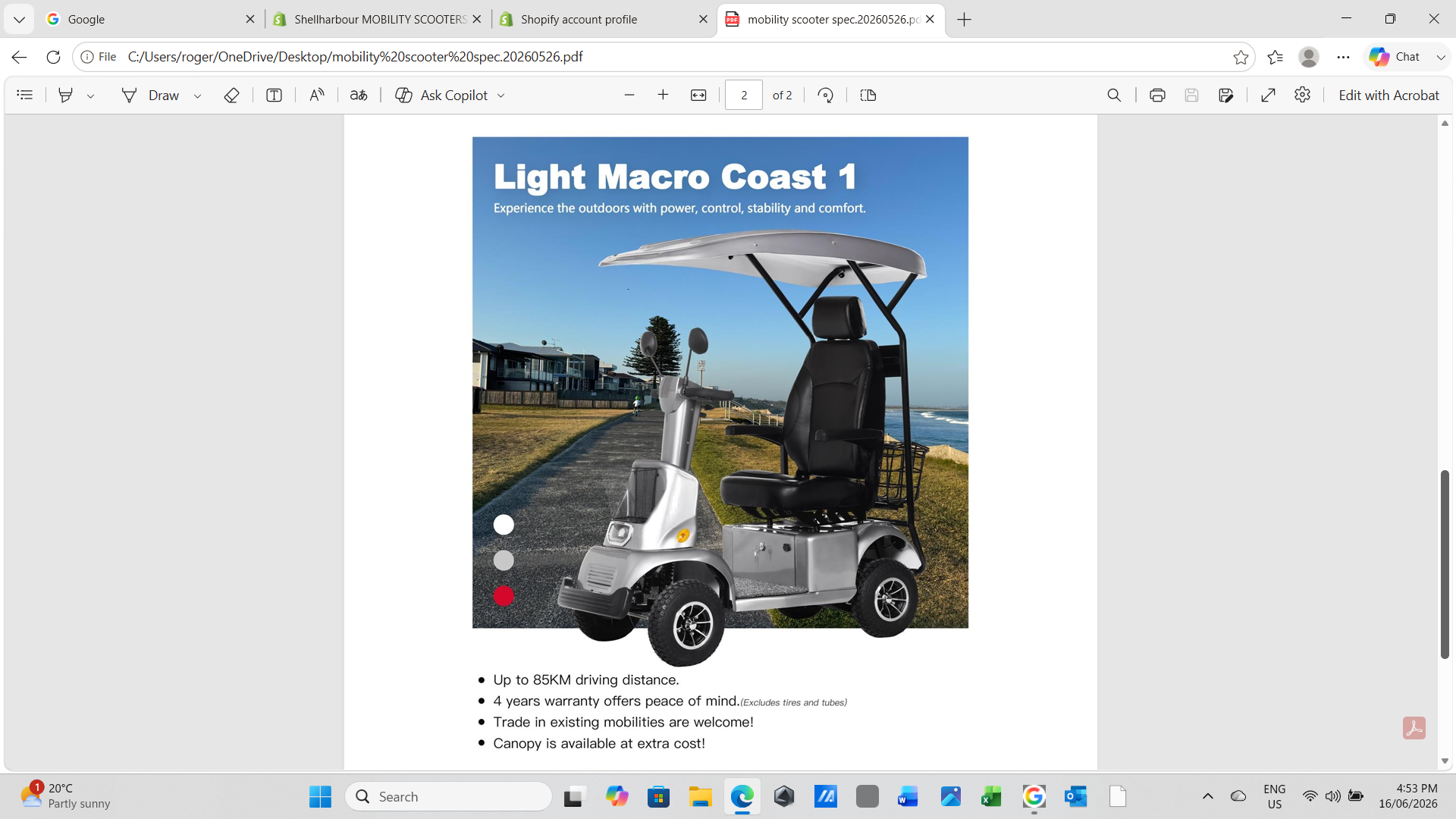
Task: Open tab actions menu chevron
Action: [19, 20]
